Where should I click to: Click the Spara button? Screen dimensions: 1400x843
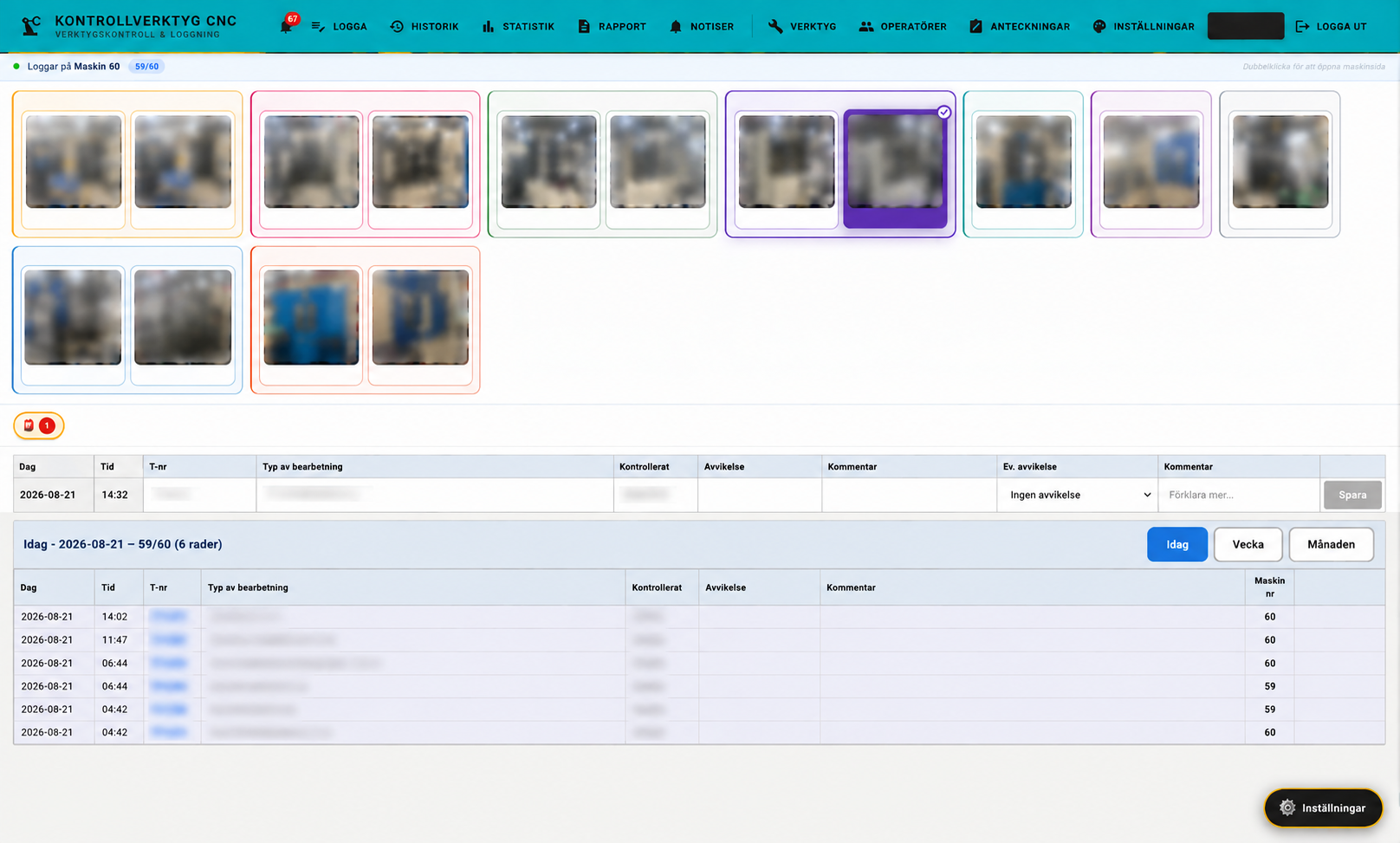pos(1352,495)
